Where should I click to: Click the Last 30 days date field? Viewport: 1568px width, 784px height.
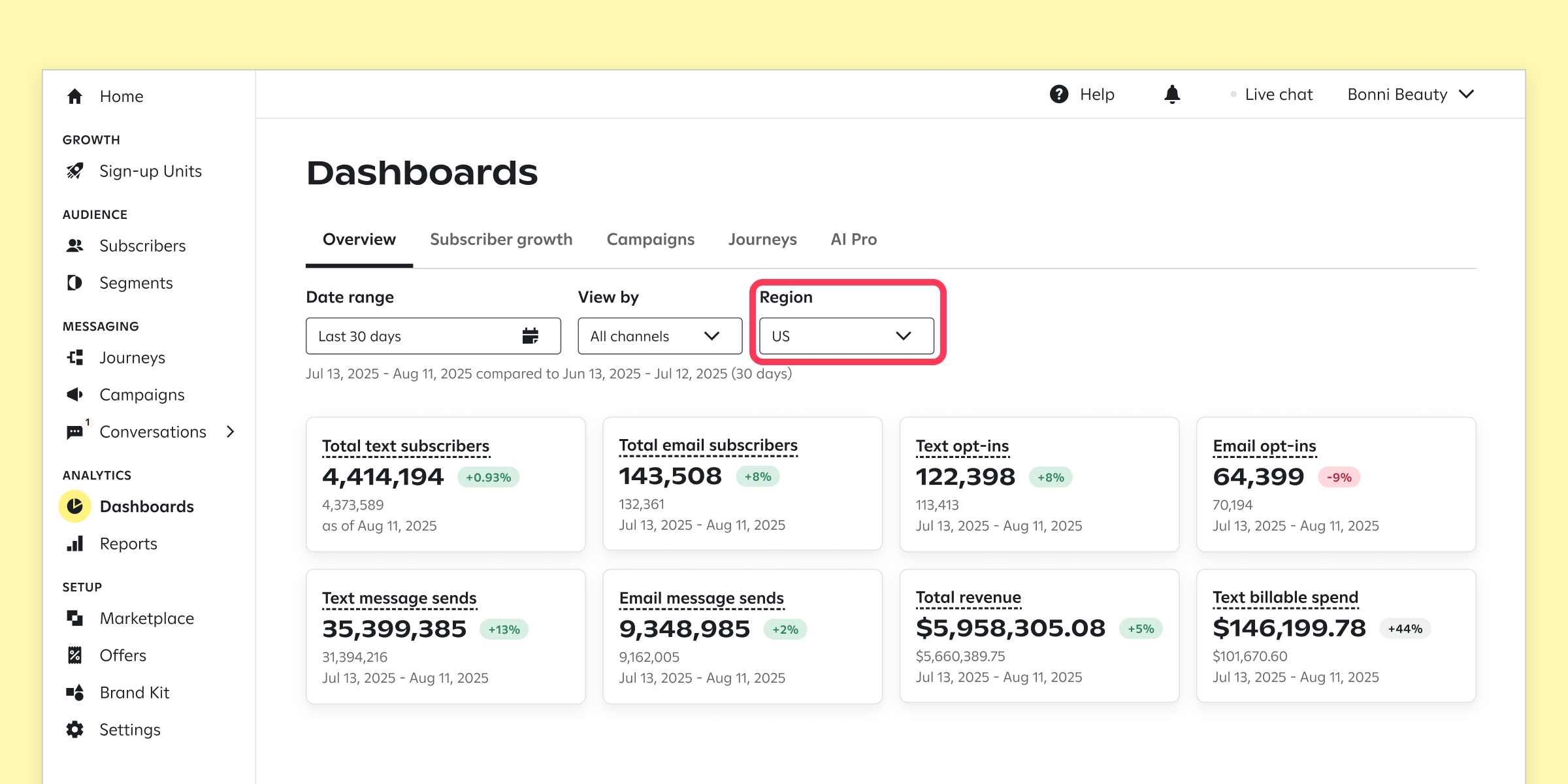click(412, 336)
